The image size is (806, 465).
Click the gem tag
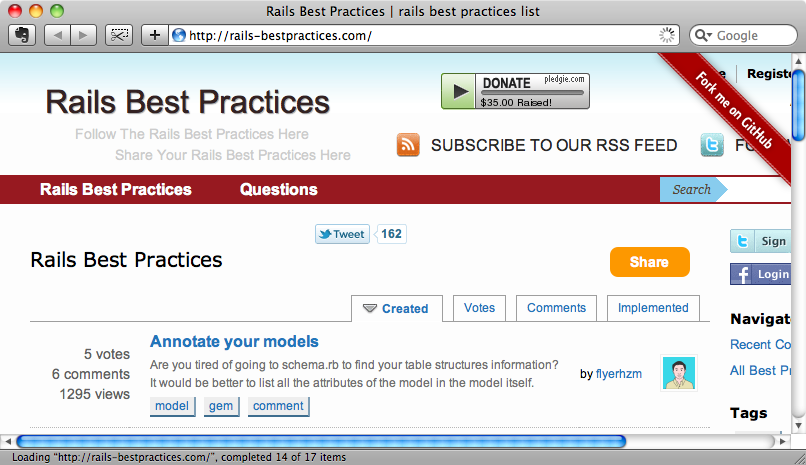[x=221, y=406]
